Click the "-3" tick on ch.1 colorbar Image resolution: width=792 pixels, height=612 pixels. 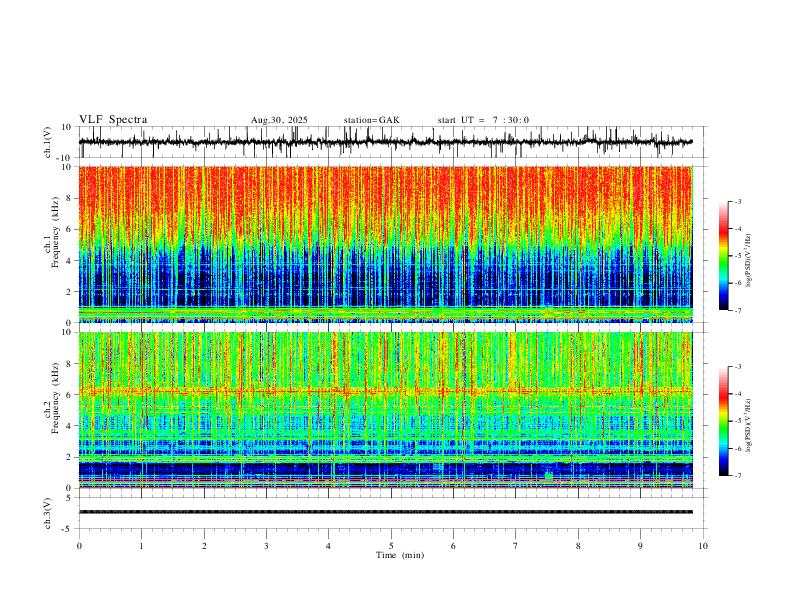click(737, 201)
